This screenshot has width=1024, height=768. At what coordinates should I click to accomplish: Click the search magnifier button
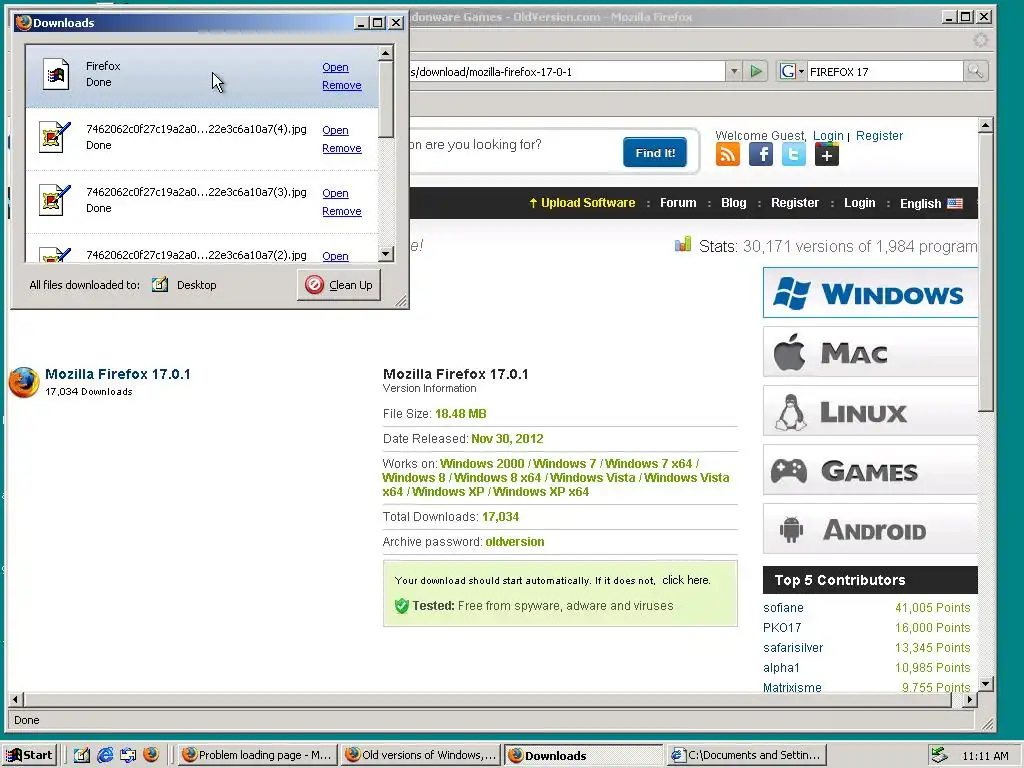click(x=976, y=71)
